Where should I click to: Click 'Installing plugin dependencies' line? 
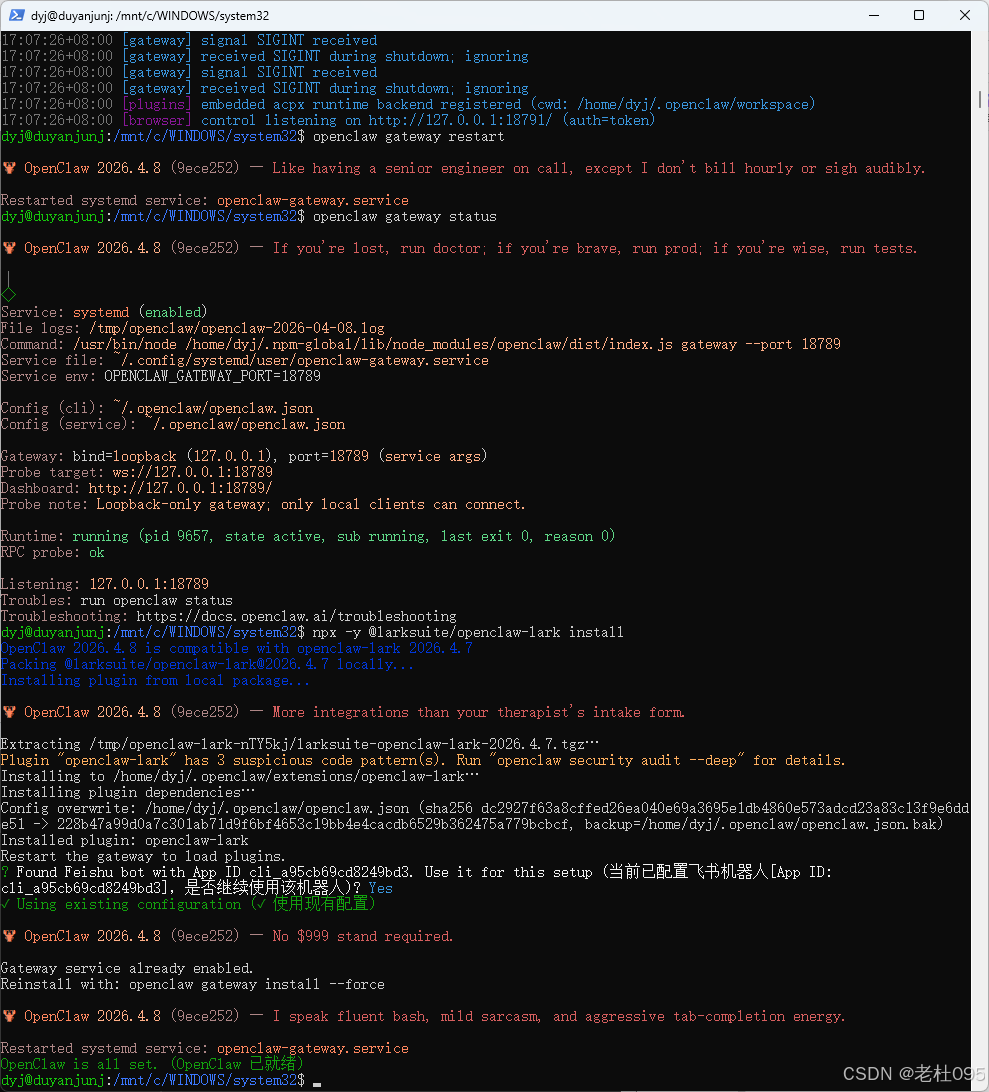(x=128, y=793)
